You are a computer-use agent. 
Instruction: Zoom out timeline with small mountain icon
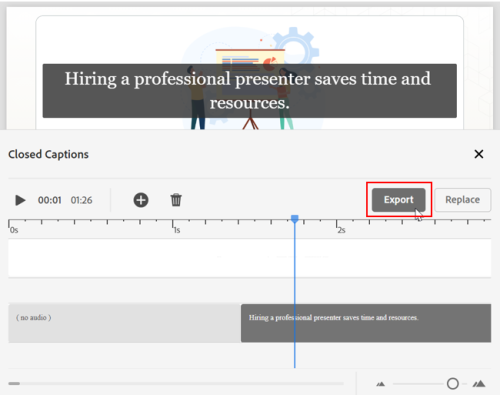tap(381, 384)
